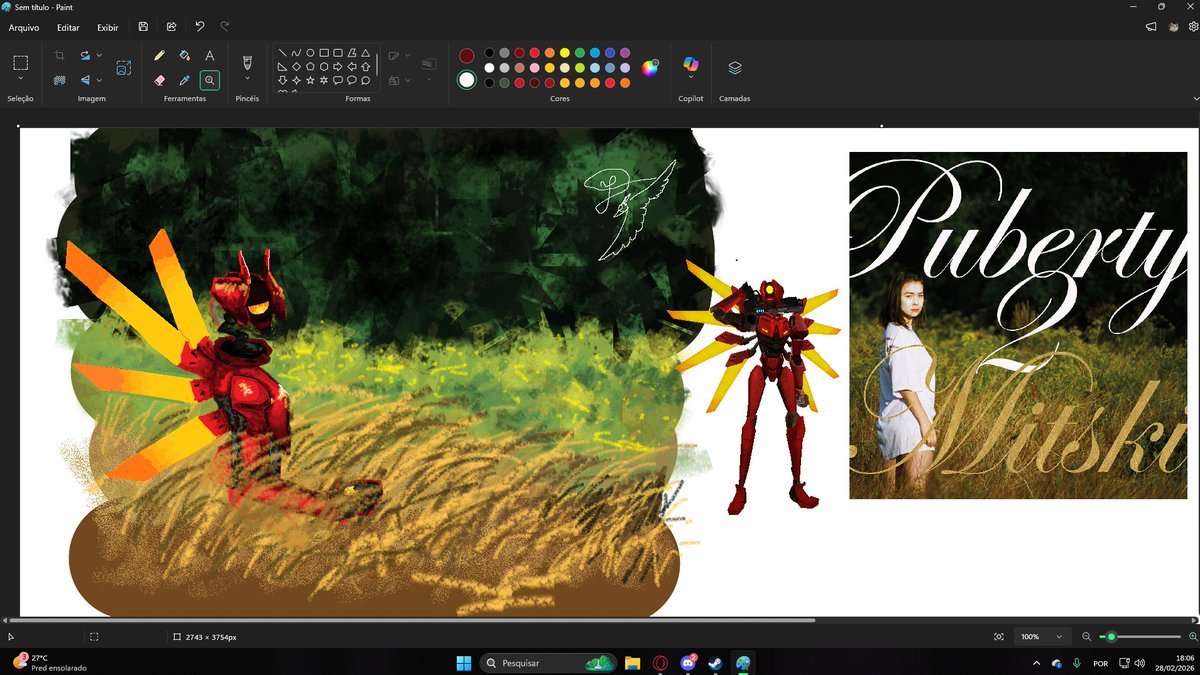The image size is (1200, 675).
Task: Open the Copilot dropdown
Action: (x=691, y=79)
